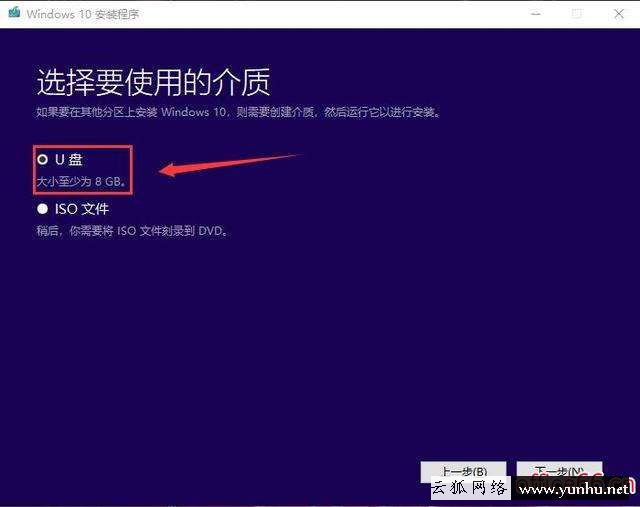Screen dimensions: 640x507
Task: Minimize the Windows 10 安装程序 window
Action: click(x=536, y=14)
